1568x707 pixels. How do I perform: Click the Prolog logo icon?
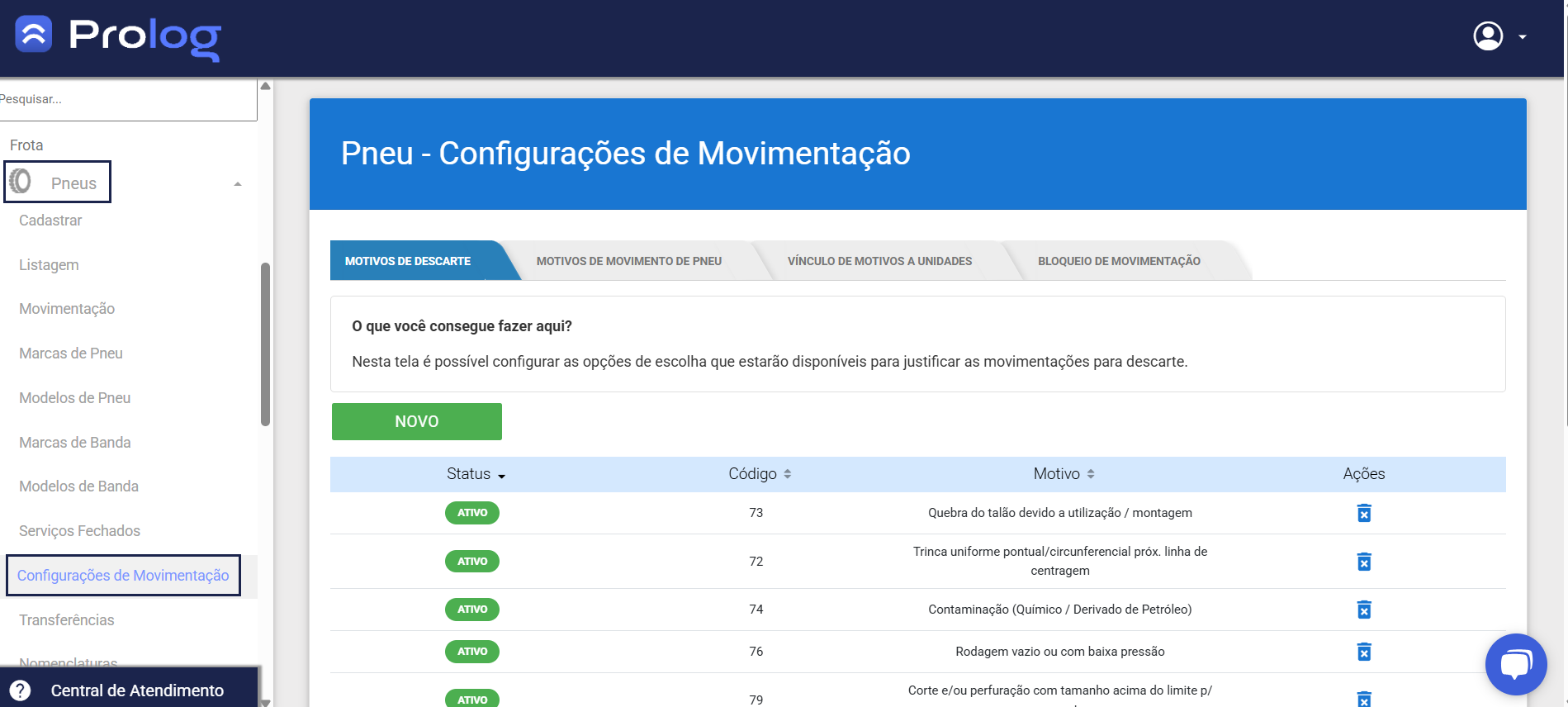pyautogui.click(x=34, y=35)
